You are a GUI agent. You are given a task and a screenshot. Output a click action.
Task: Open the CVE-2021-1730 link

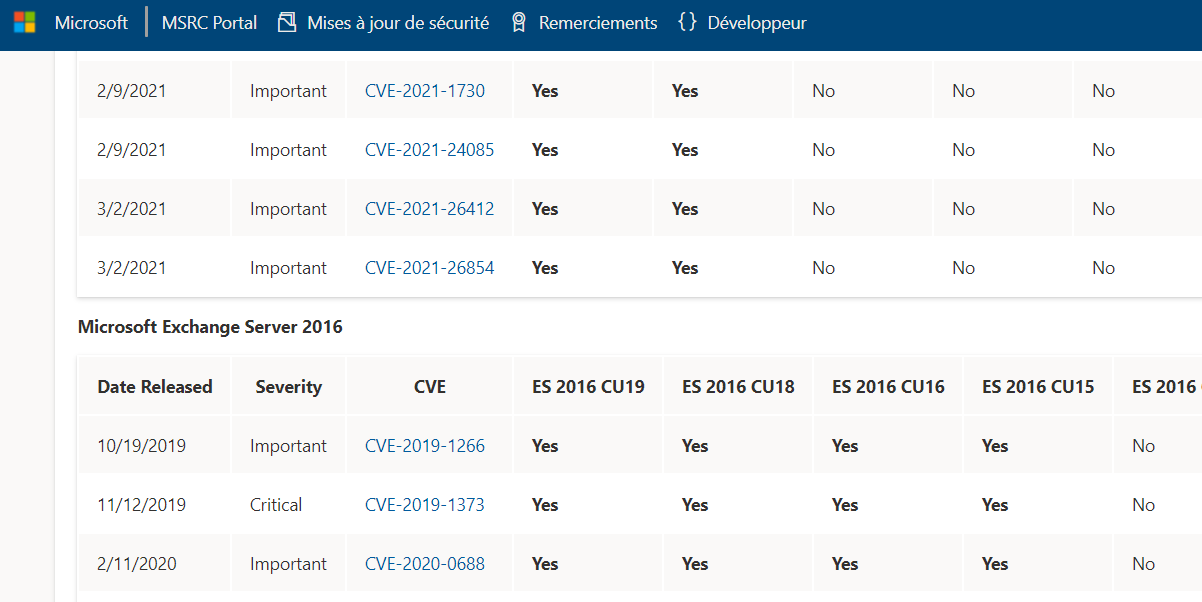coord(424,91)
